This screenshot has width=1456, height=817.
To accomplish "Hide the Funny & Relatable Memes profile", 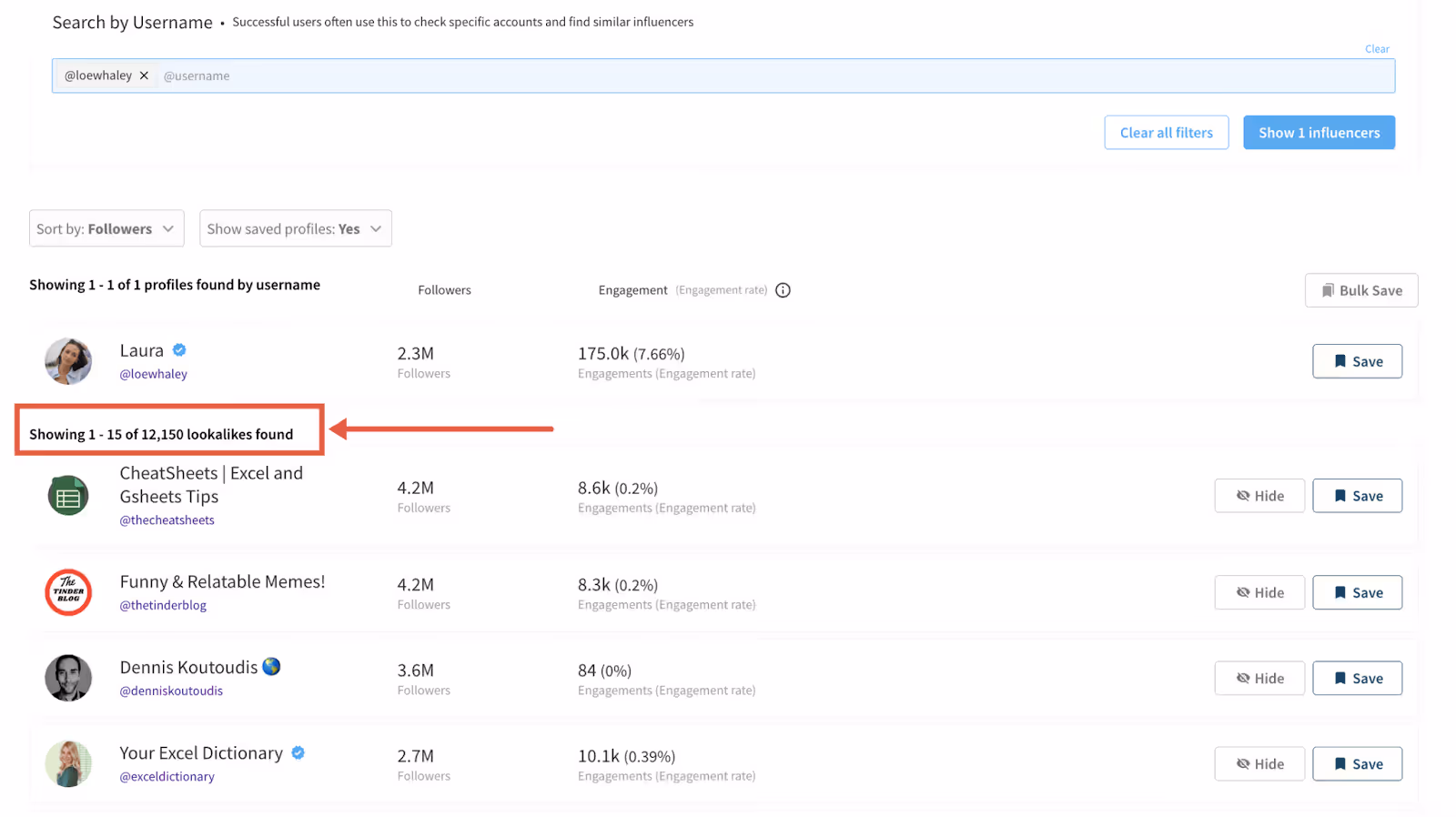I will click(1259, 592).
